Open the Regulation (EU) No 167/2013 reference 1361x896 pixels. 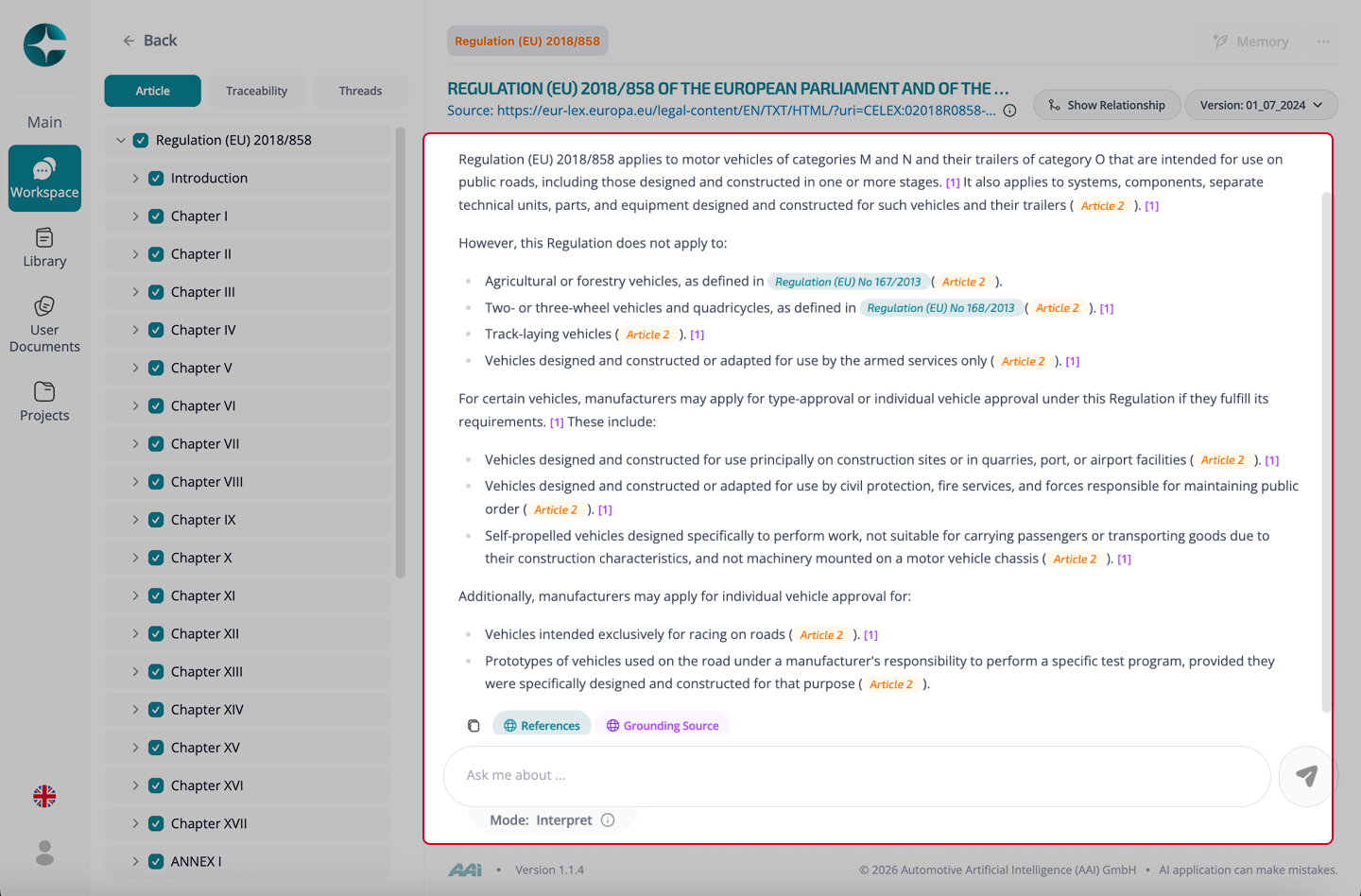(848, 282)
